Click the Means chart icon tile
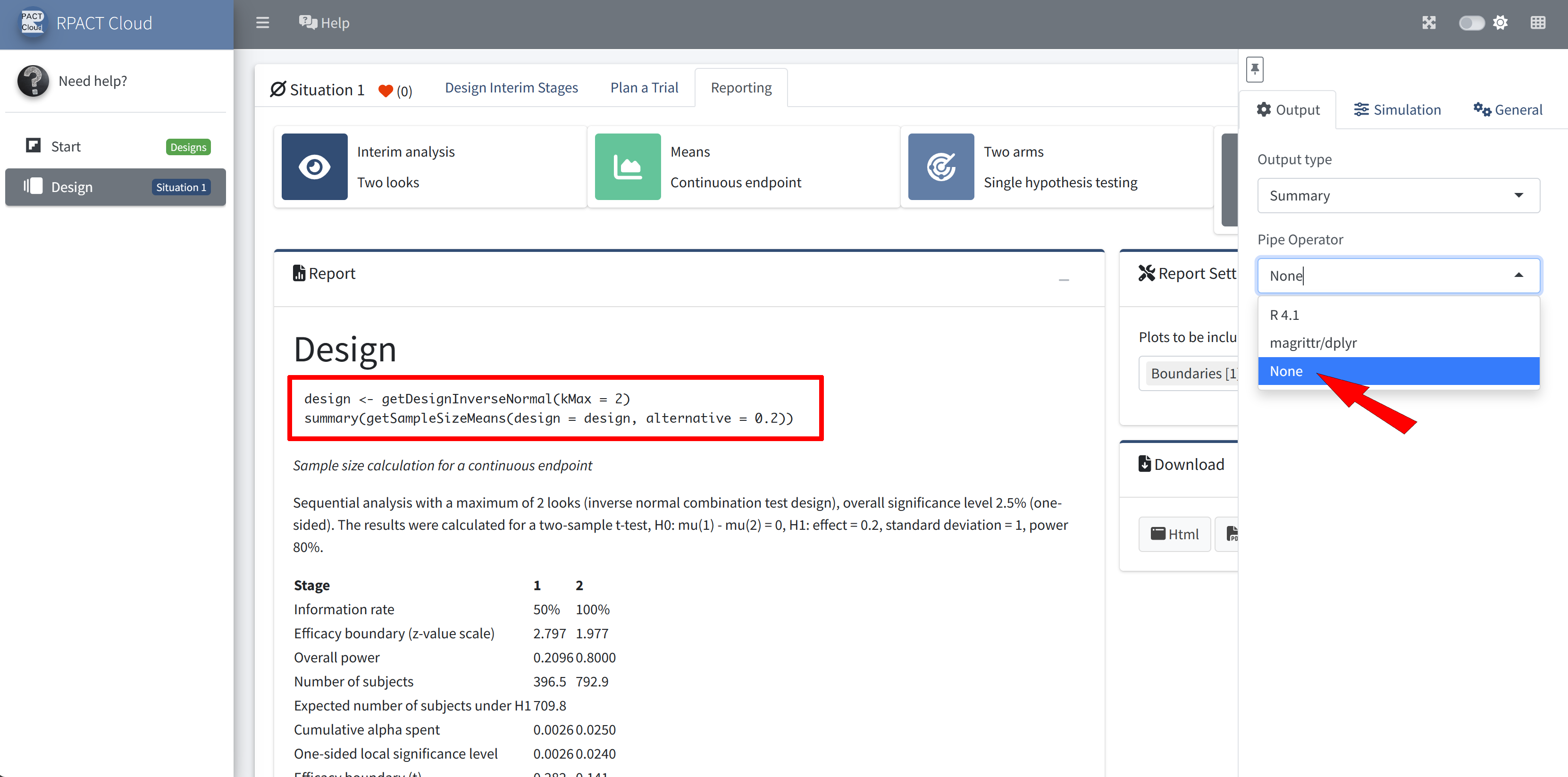 628,167
